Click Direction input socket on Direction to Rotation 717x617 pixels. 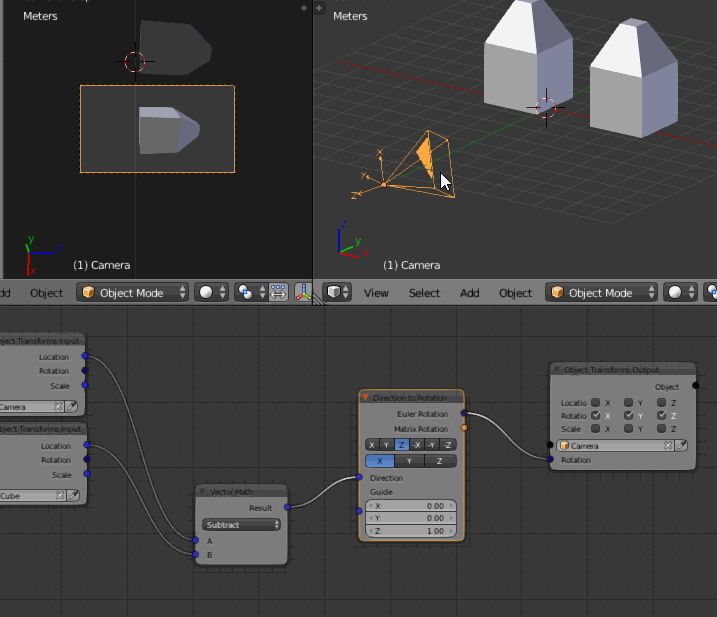(359, 477)
